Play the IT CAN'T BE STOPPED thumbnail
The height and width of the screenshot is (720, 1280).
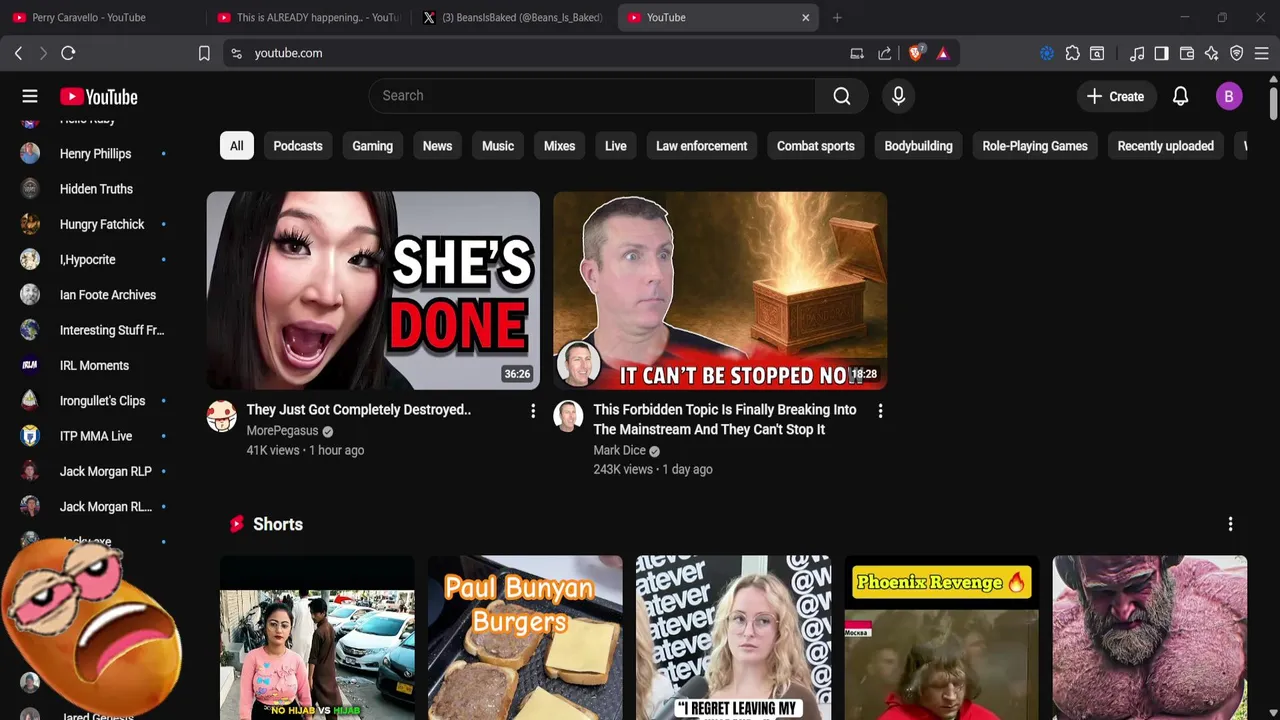[x=720, y=290]
